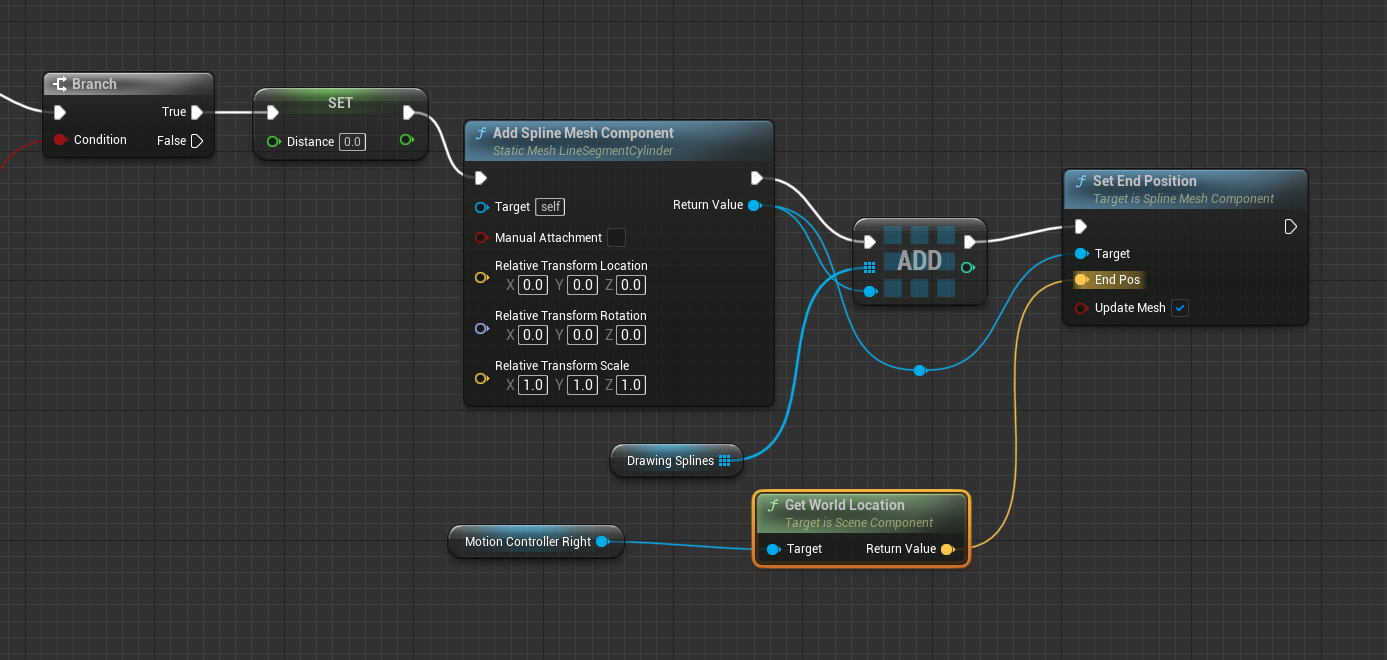Viewport: 1387px width, 660px height.
Task: Select the Add Spline Mesh Component title
Action: point(583,133)
